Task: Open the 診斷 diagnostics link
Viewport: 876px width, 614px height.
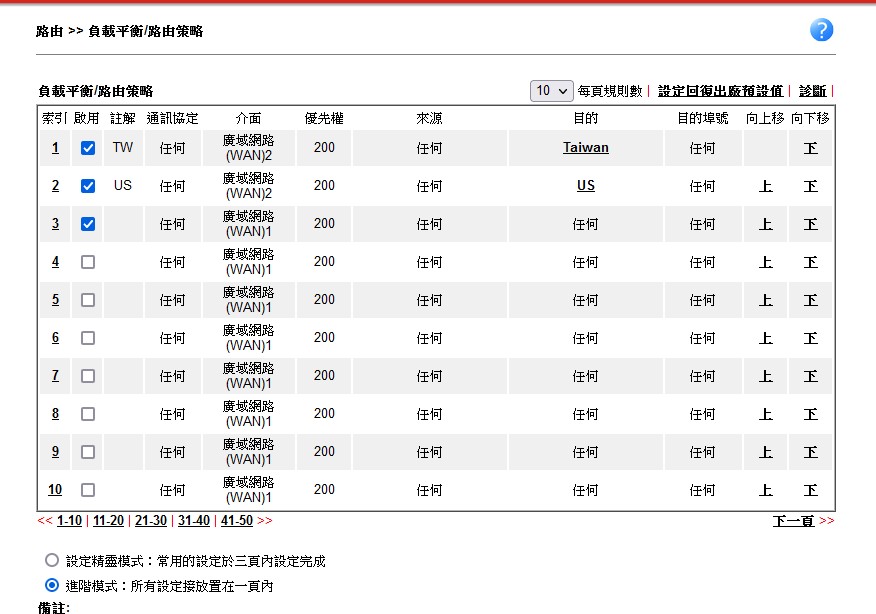Action: pyautogui.click(x=812, y=91)
